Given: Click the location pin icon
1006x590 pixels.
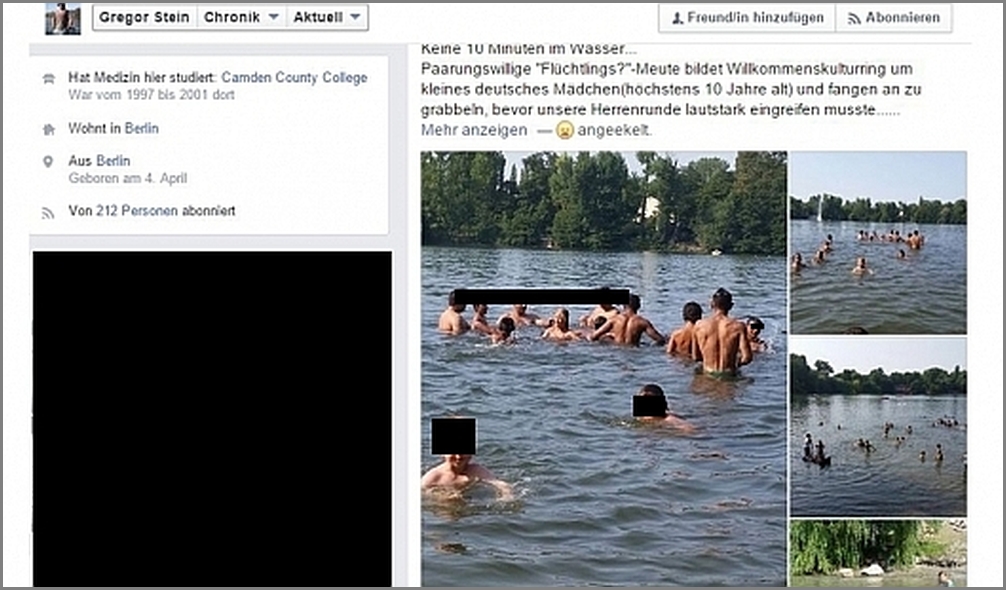Looking at the screenshot, I should click(x=48, y=162).
